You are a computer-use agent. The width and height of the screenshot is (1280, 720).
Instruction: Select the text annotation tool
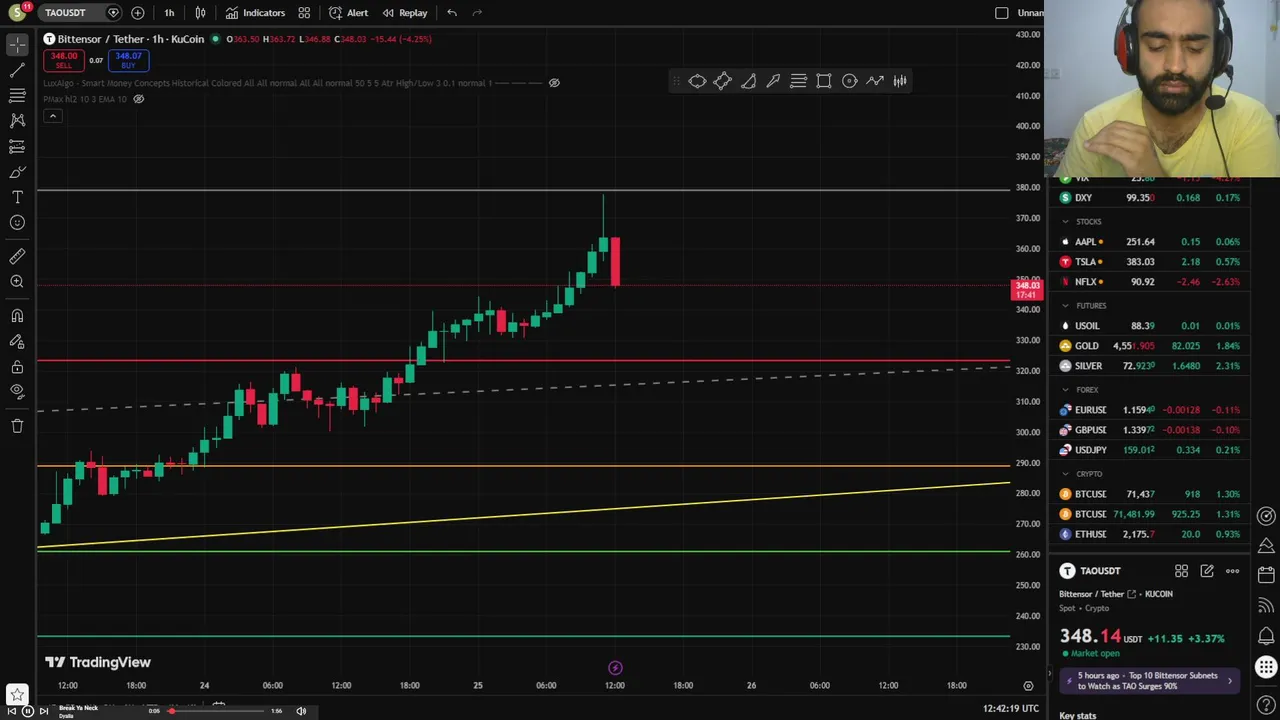17,197
